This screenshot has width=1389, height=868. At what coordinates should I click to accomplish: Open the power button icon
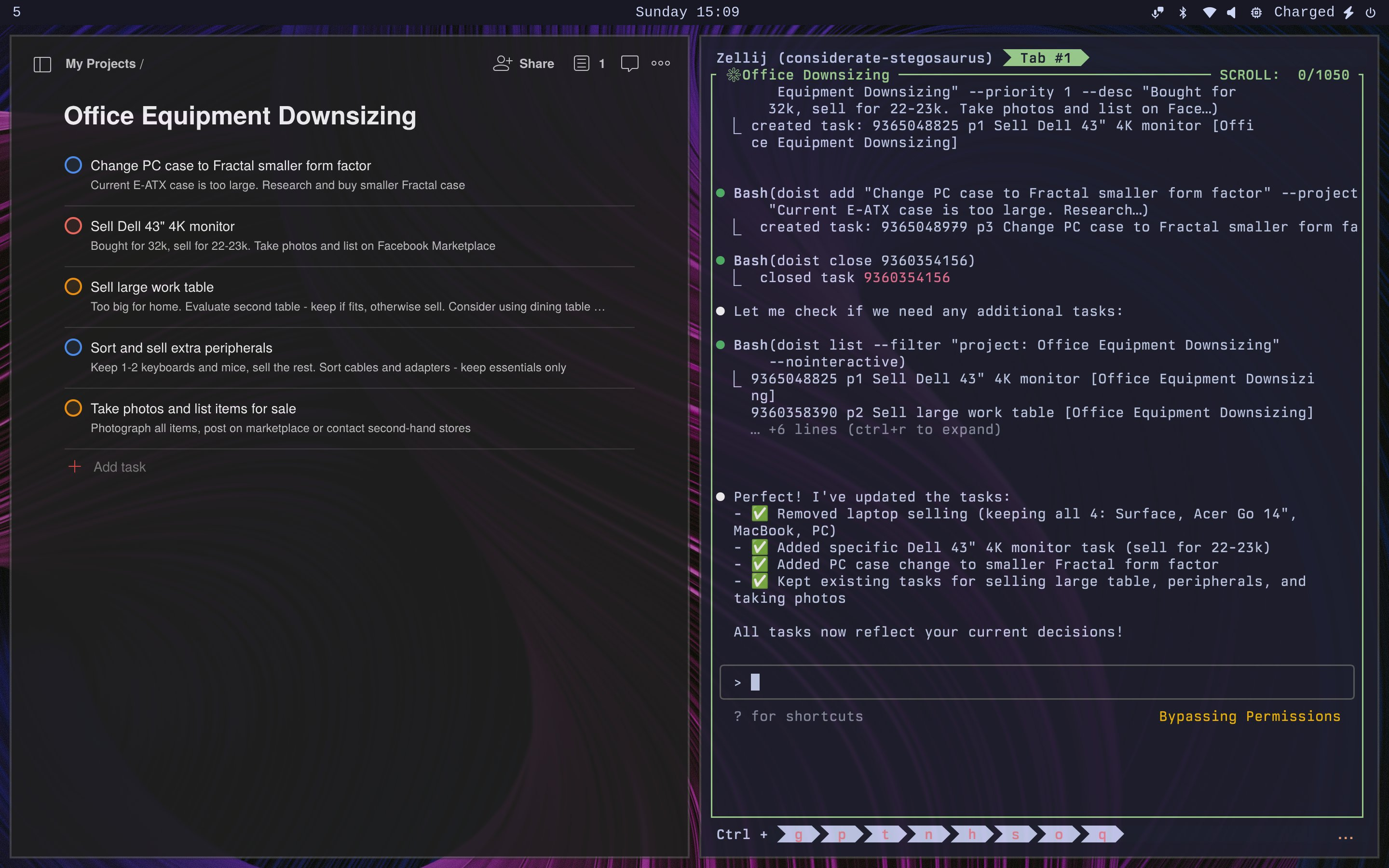click(x=1371, y=13)
